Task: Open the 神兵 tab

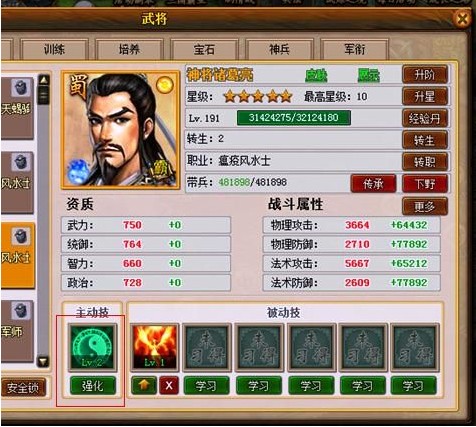Action: click(x=279, y=49)
